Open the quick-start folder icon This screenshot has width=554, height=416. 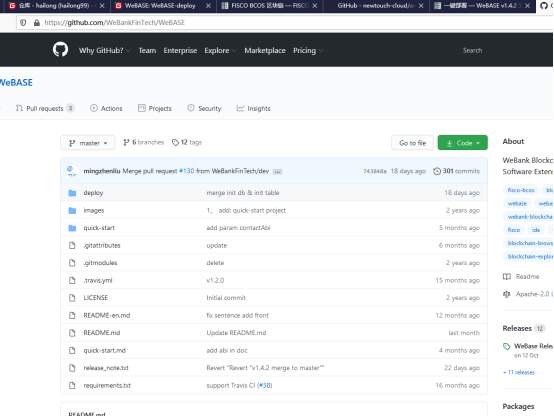point(72,228)
